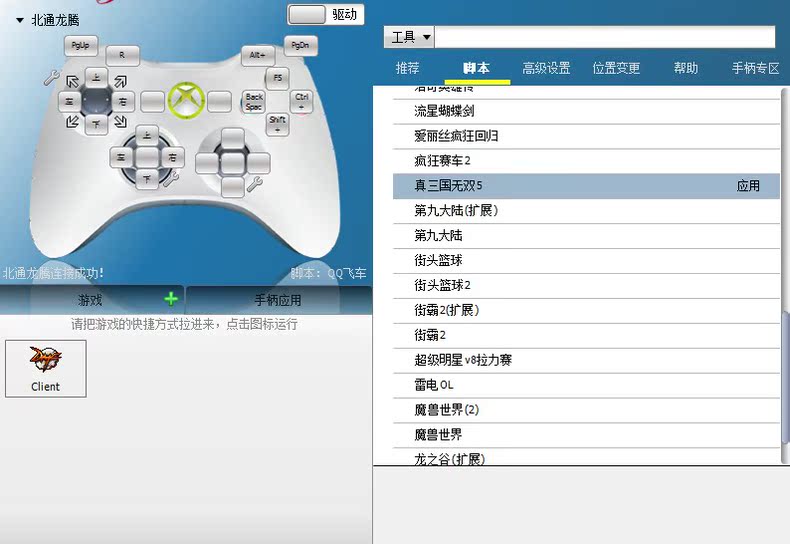This screenshot has width=790, height=544.
Task: Click blank button left of Xbox logo
Action: (152, 102)
